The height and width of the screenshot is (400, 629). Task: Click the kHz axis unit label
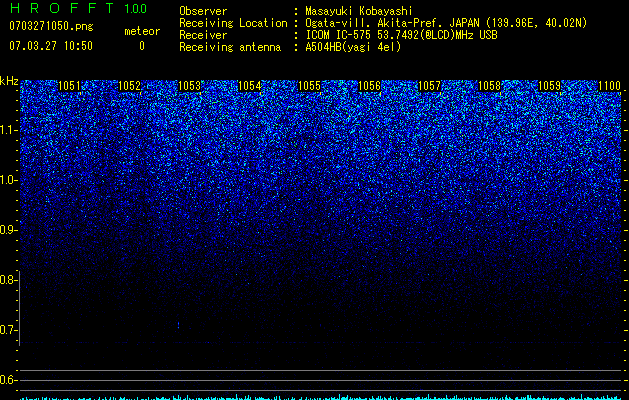point(9,81)
